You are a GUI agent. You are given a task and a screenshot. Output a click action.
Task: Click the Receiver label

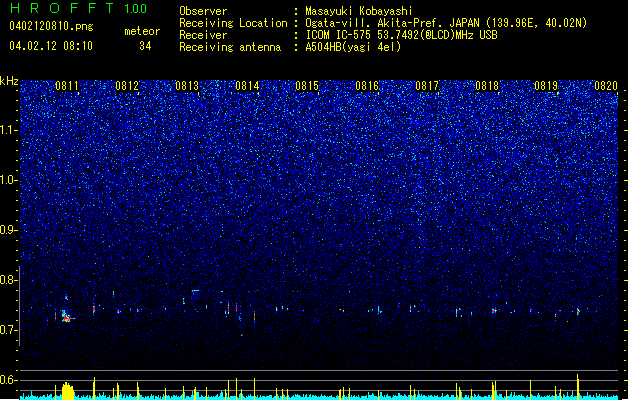203,35
